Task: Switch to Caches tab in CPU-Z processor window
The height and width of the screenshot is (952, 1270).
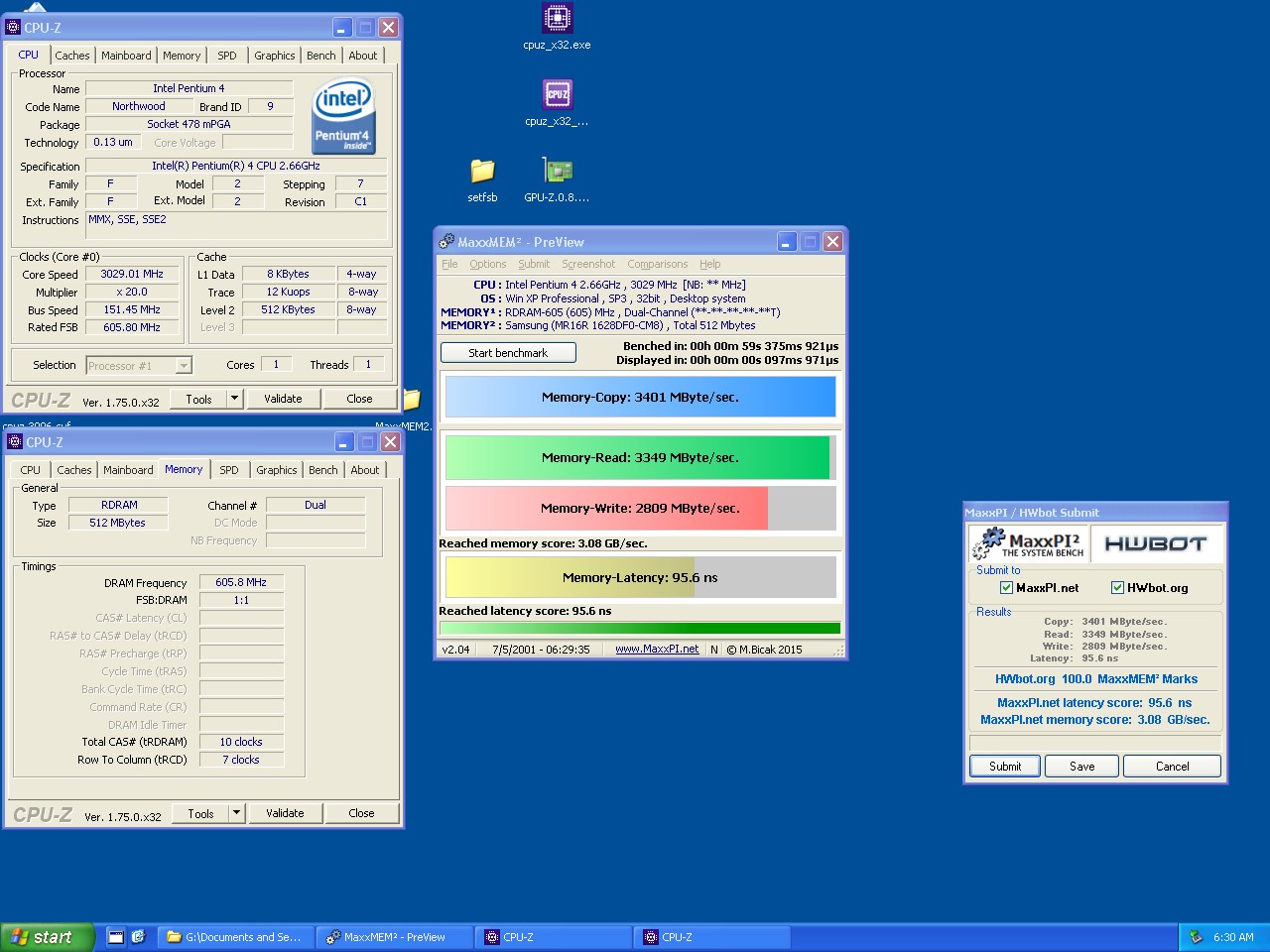Action: coord(72,56)
